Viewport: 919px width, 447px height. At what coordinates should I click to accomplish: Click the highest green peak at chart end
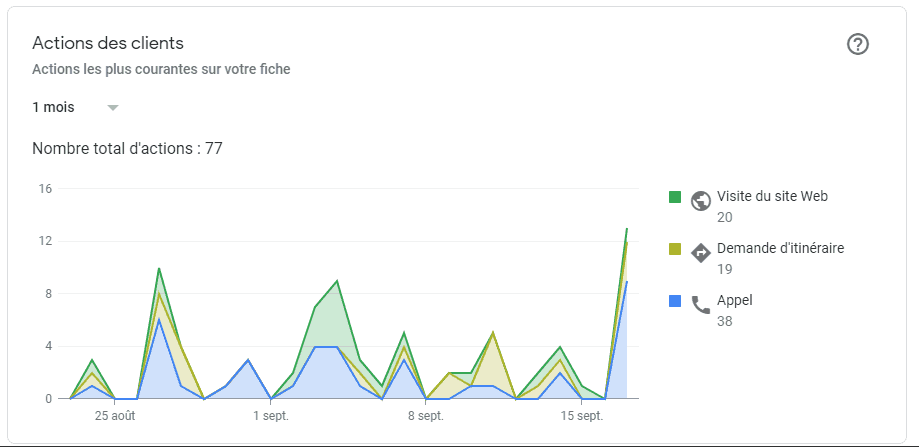click(x=626, y=229)
